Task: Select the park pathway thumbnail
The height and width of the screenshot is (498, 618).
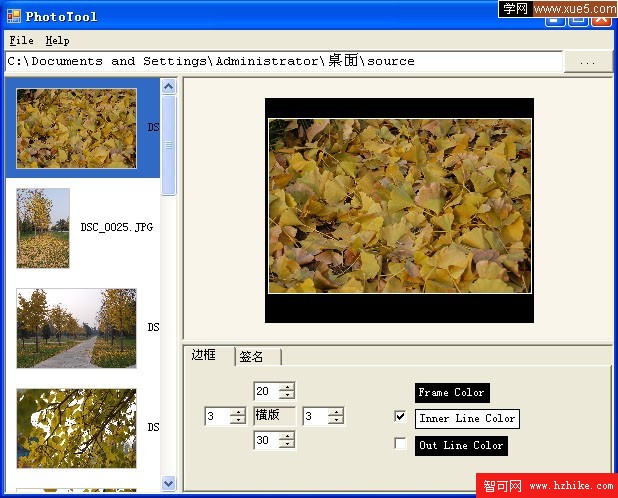Action: [x=76, y=328]
